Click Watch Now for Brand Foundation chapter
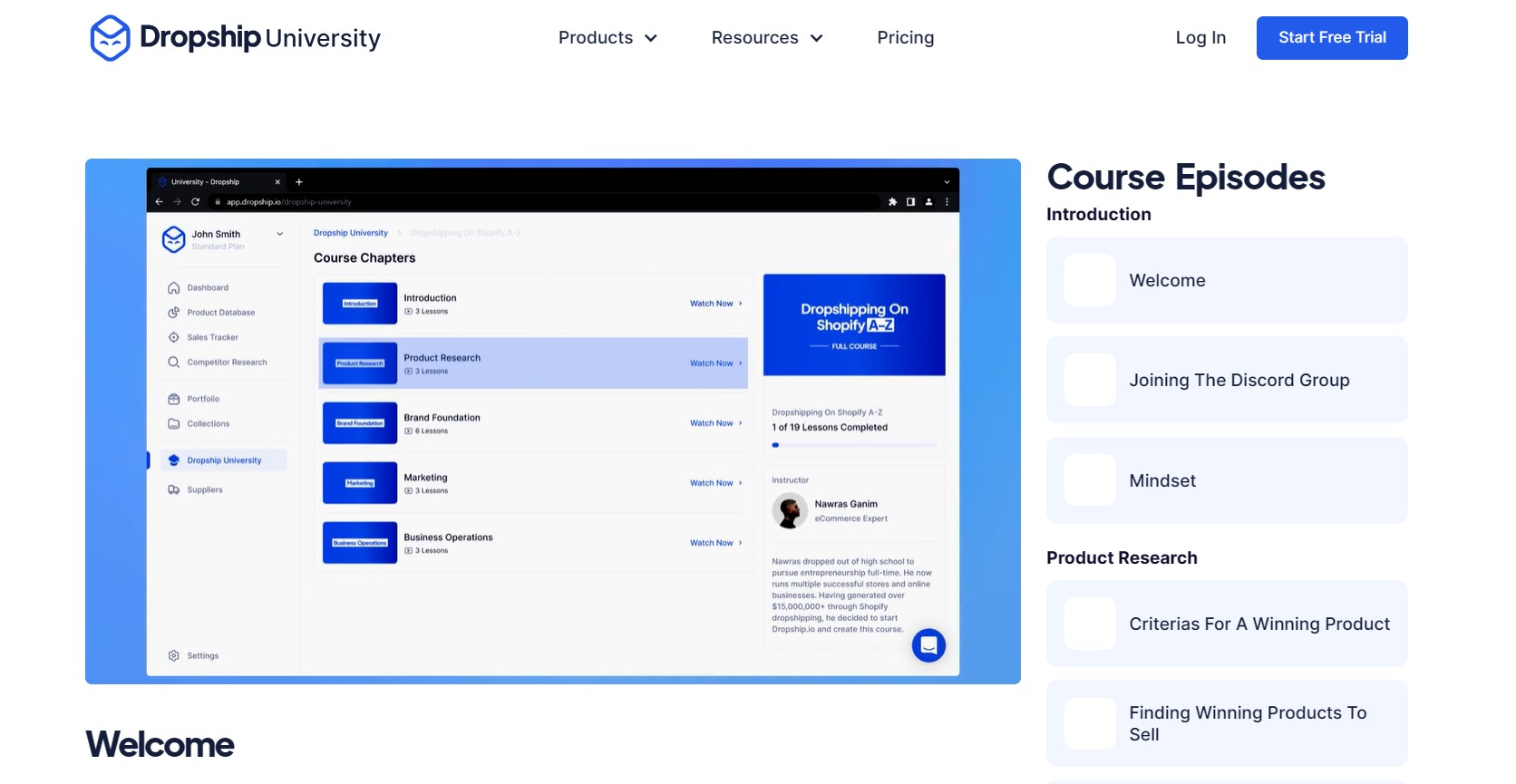Viewport: 1516px width, 784px height. (715, 423)
